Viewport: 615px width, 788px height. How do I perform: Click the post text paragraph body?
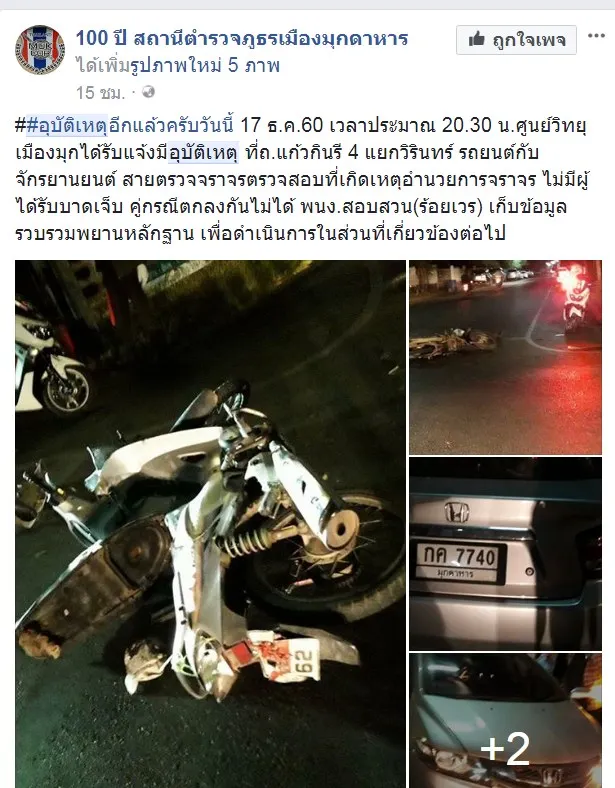pyautogui.click(x=301, y=179)
